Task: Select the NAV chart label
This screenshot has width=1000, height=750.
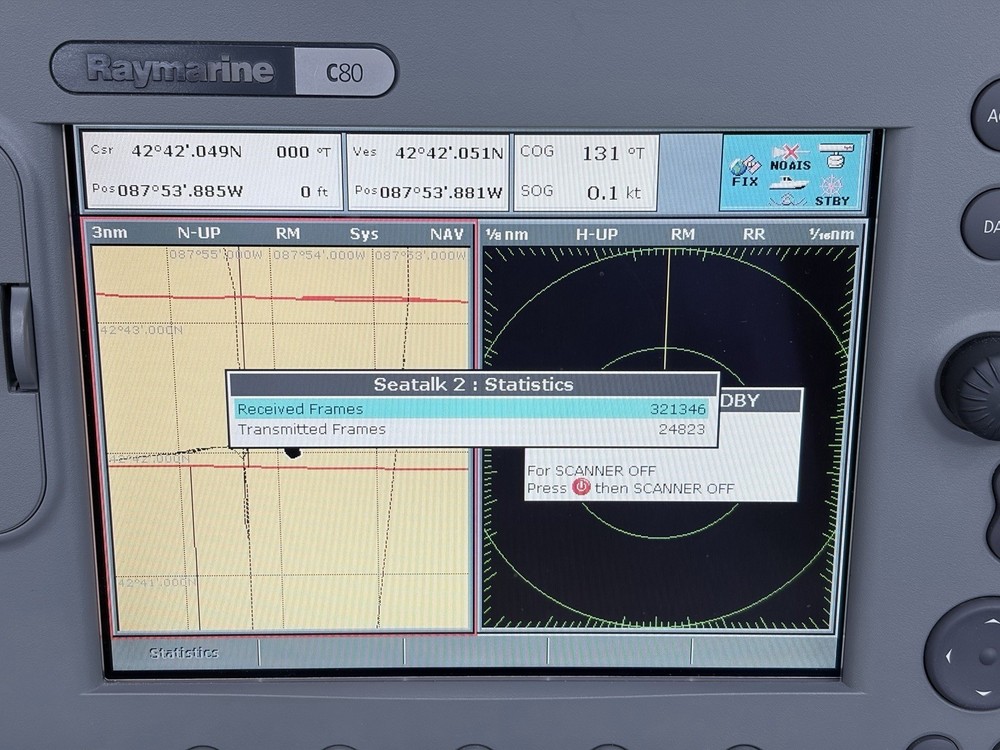Action: [x=446, y=234]
